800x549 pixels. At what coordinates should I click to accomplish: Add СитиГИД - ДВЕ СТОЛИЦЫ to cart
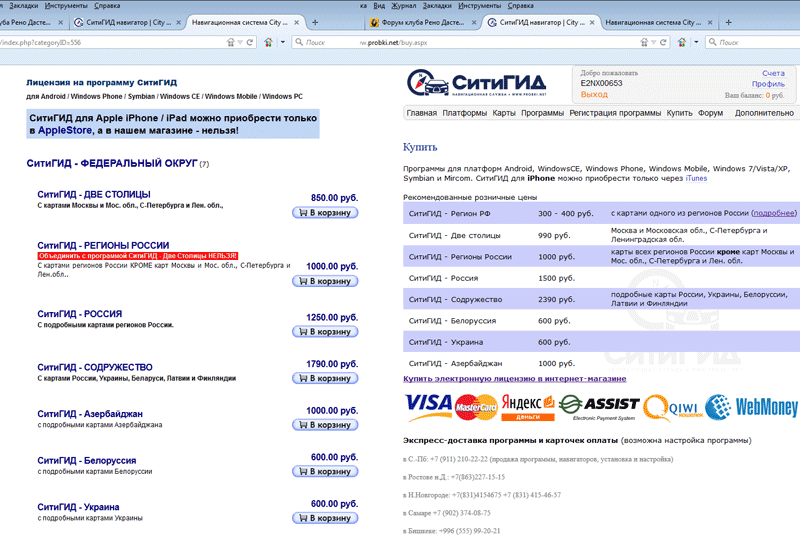[x=325, y=213]
